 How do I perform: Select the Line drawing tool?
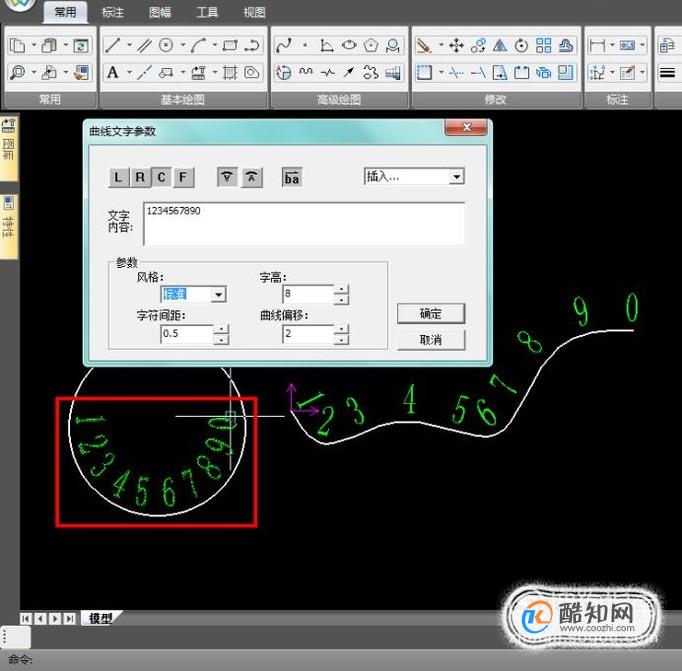pos(112,45)
